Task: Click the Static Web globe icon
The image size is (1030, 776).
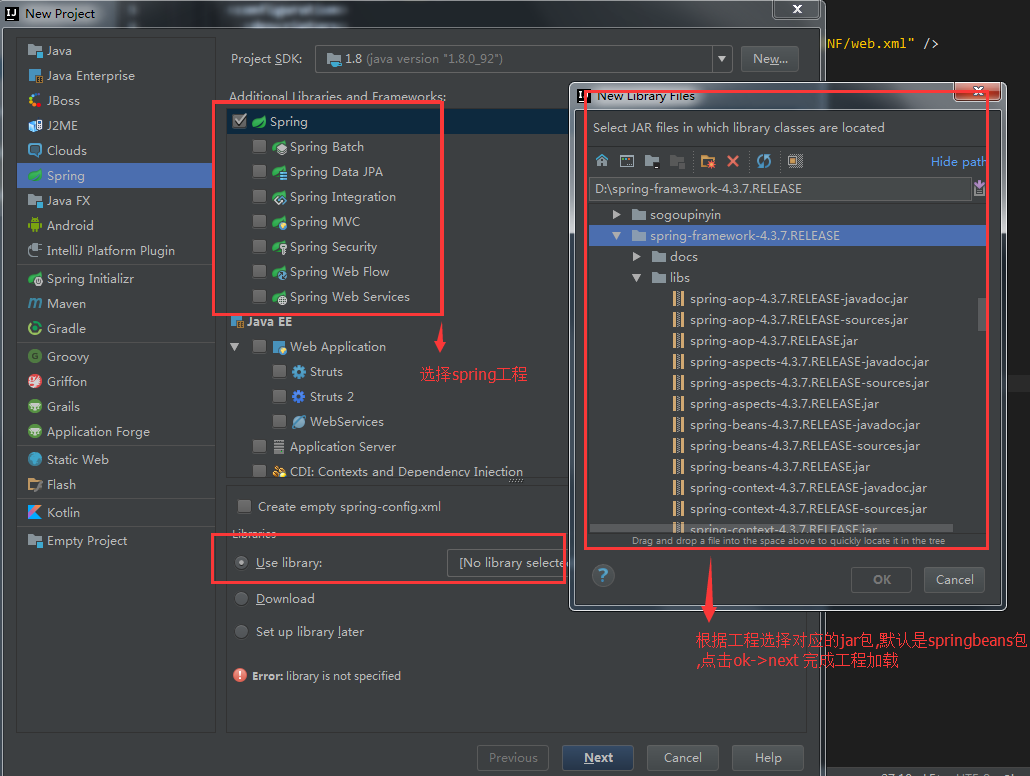Action: click(35, 459)
